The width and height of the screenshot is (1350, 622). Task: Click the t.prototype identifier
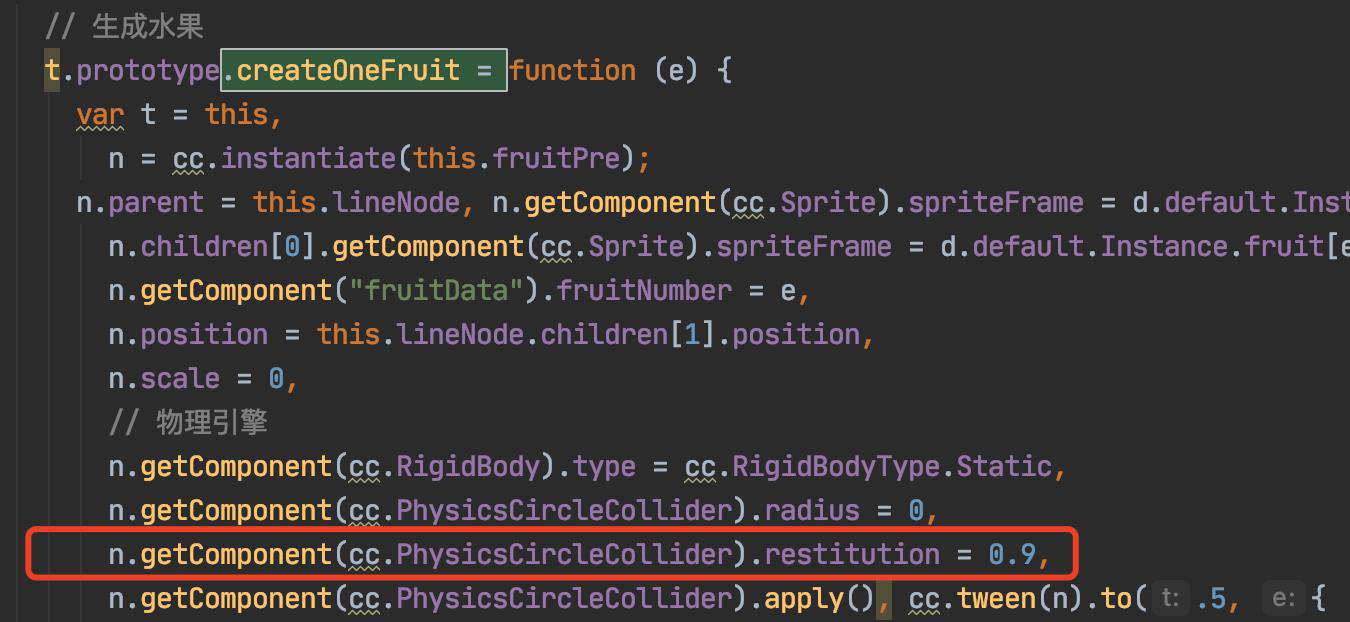[x=132, y=70]
